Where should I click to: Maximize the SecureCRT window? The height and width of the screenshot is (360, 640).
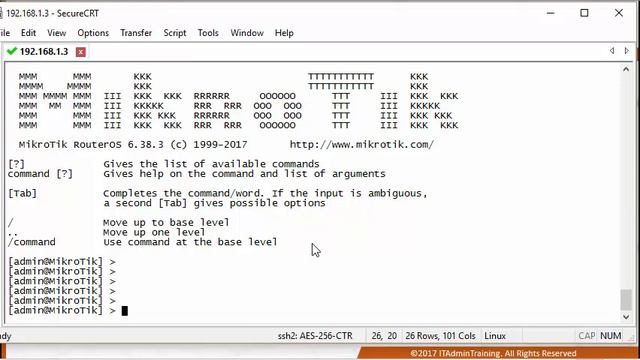pyautogui.click(x=584, y=13)
